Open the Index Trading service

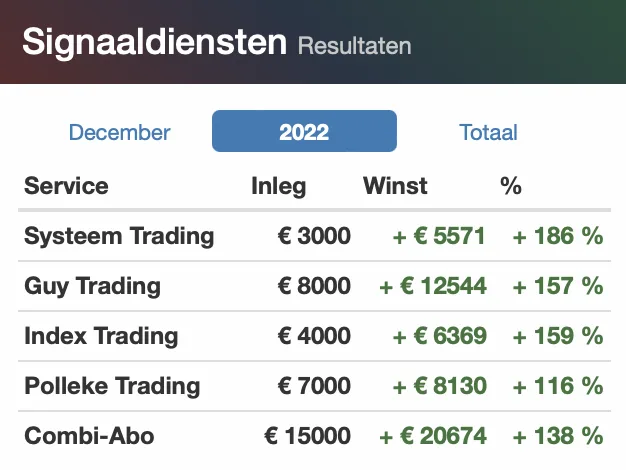click(x=101, y=336)
